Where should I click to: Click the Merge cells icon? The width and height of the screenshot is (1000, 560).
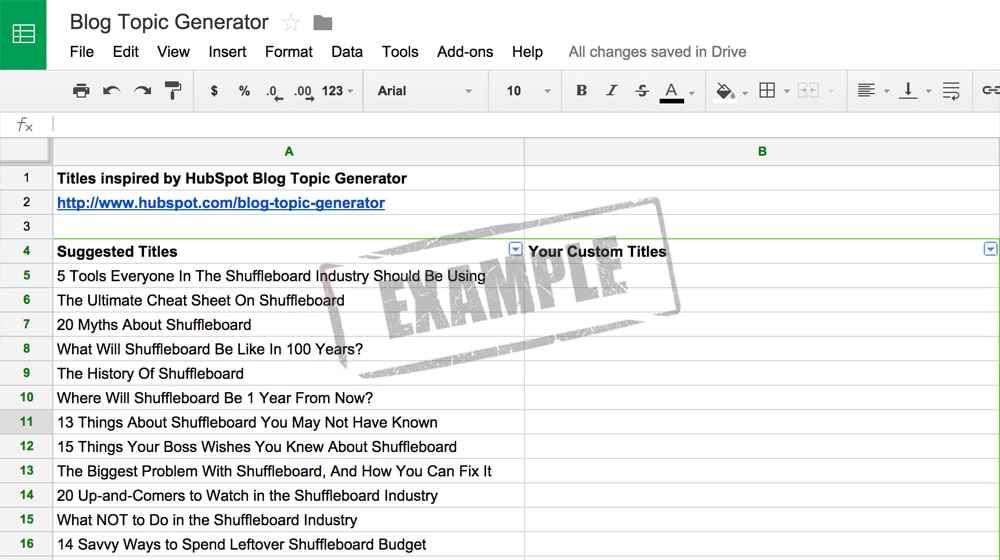[808, 91]
